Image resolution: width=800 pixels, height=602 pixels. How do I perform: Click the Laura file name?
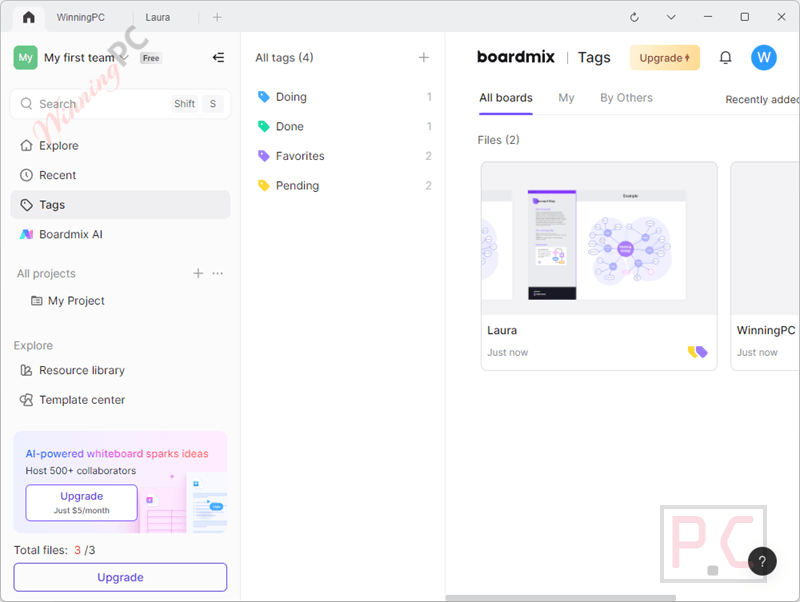(x=502, y=331)
